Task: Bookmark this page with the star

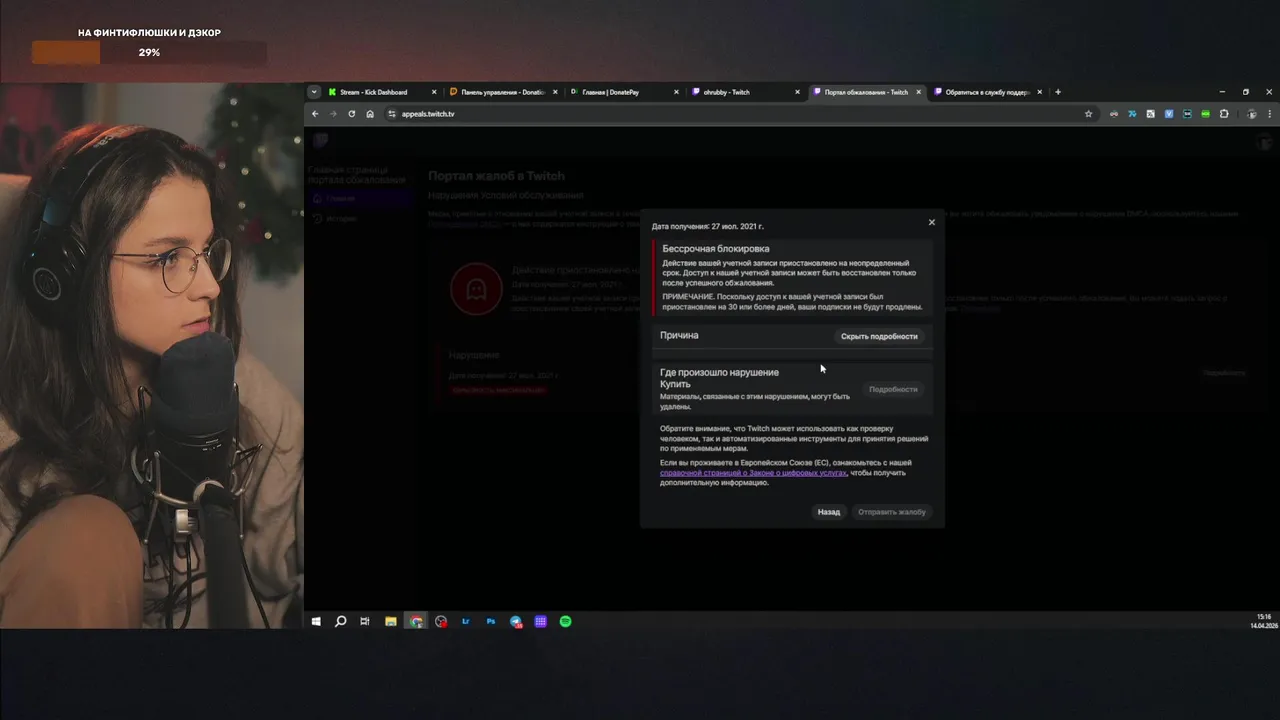Action: pyautogui.click(x=1088, y=114)
